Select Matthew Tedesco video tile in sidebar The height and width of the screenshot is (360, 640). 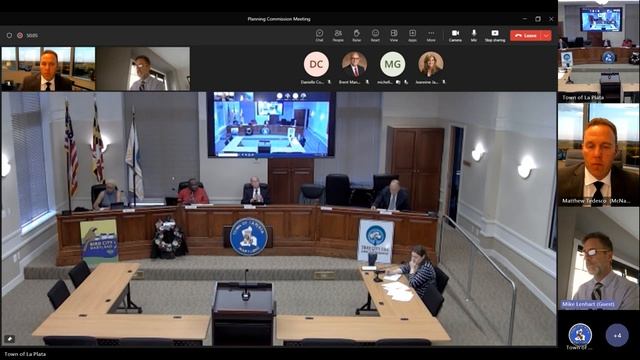(x=598, y=154)
